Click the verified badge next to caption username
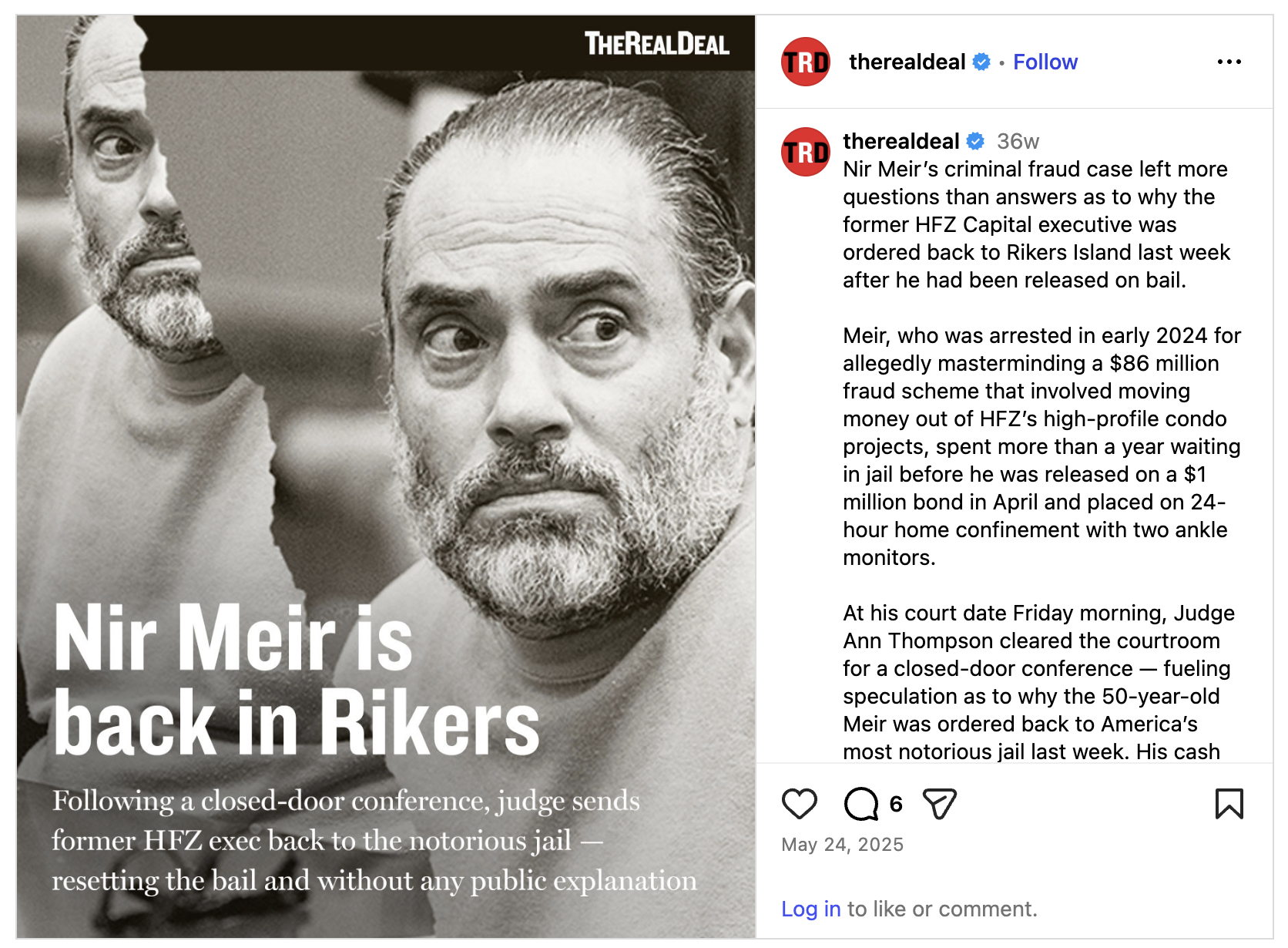 coord(975,141)
